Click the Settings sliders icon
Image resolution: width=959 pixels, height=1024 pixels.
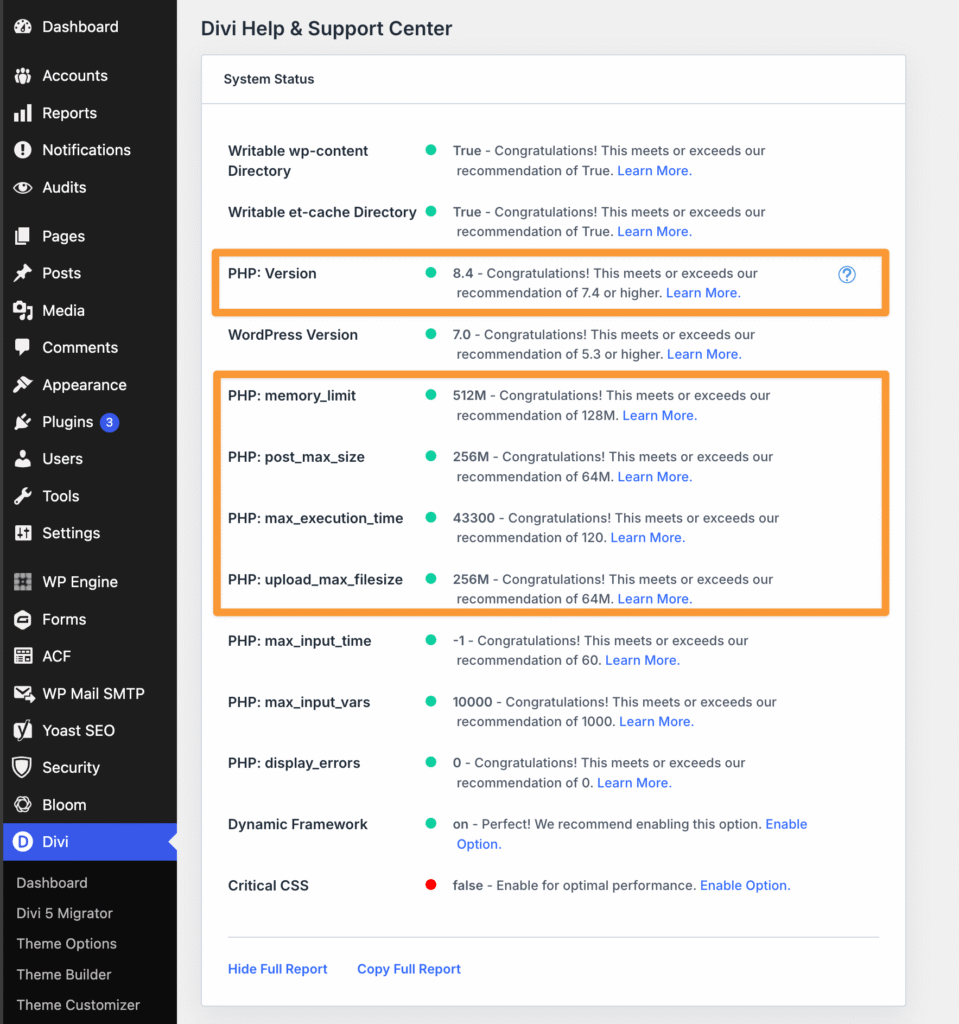23,533
